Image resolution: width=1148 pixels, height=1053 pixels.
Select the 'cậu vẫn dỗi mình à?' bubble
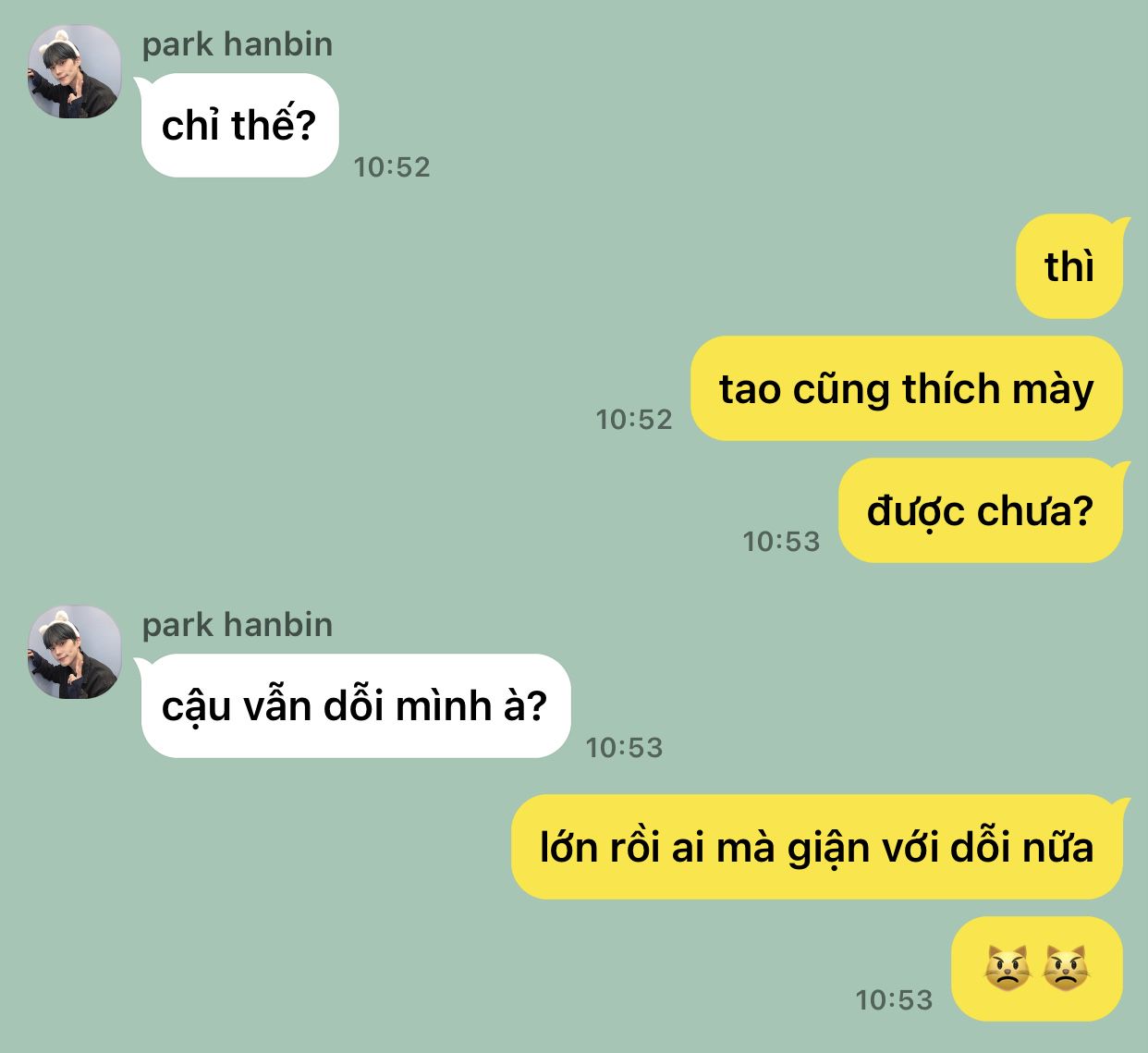tap(354, 706)
